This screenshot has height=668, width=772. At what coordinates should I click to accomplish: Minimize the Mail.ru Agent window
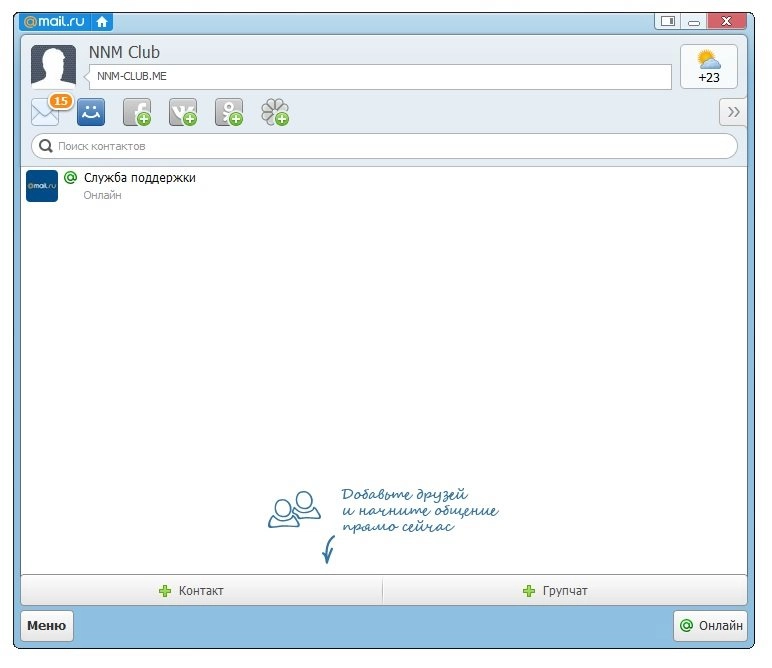[694, 21]
